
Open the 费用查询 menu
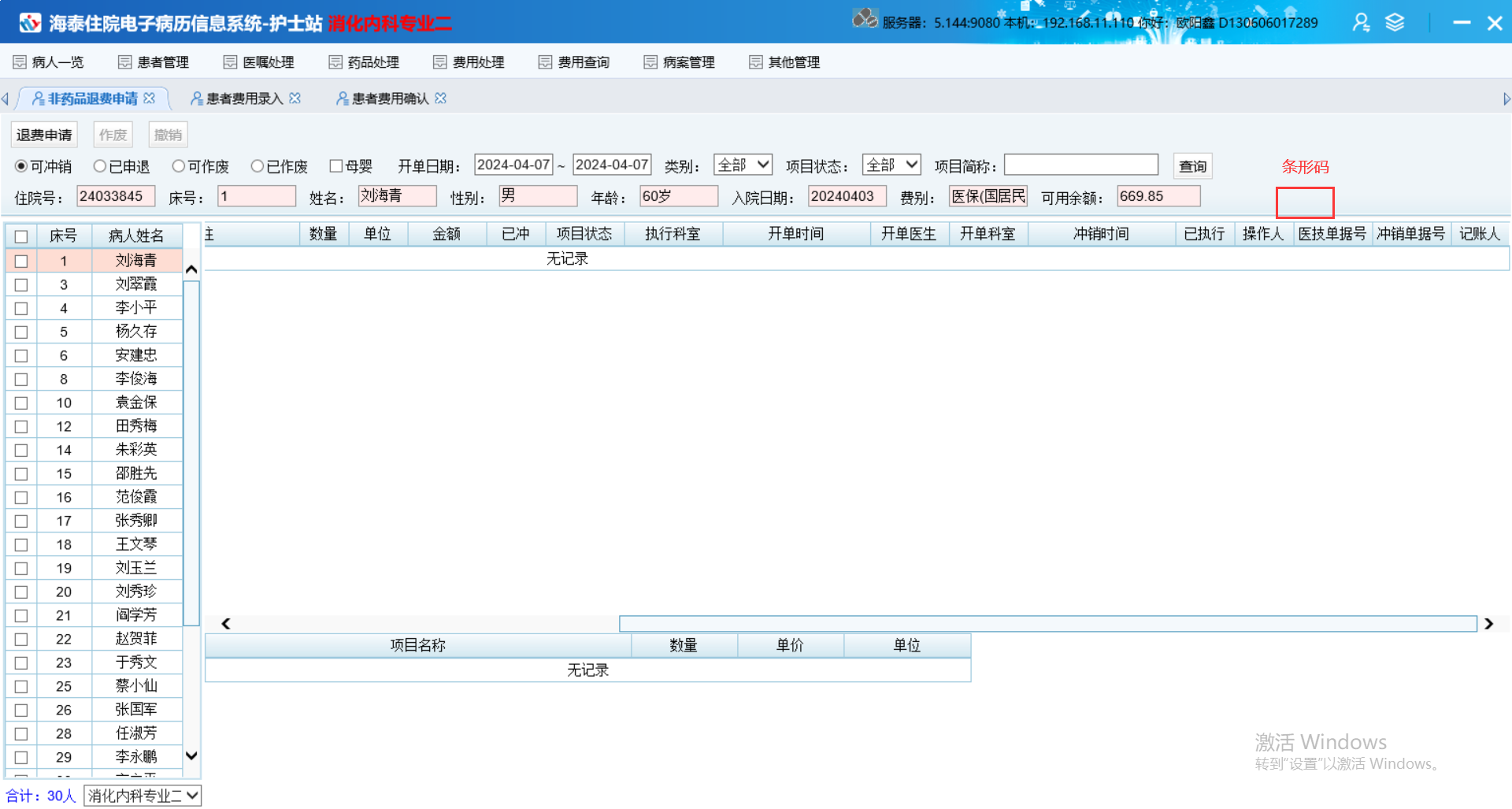point(574,62)
